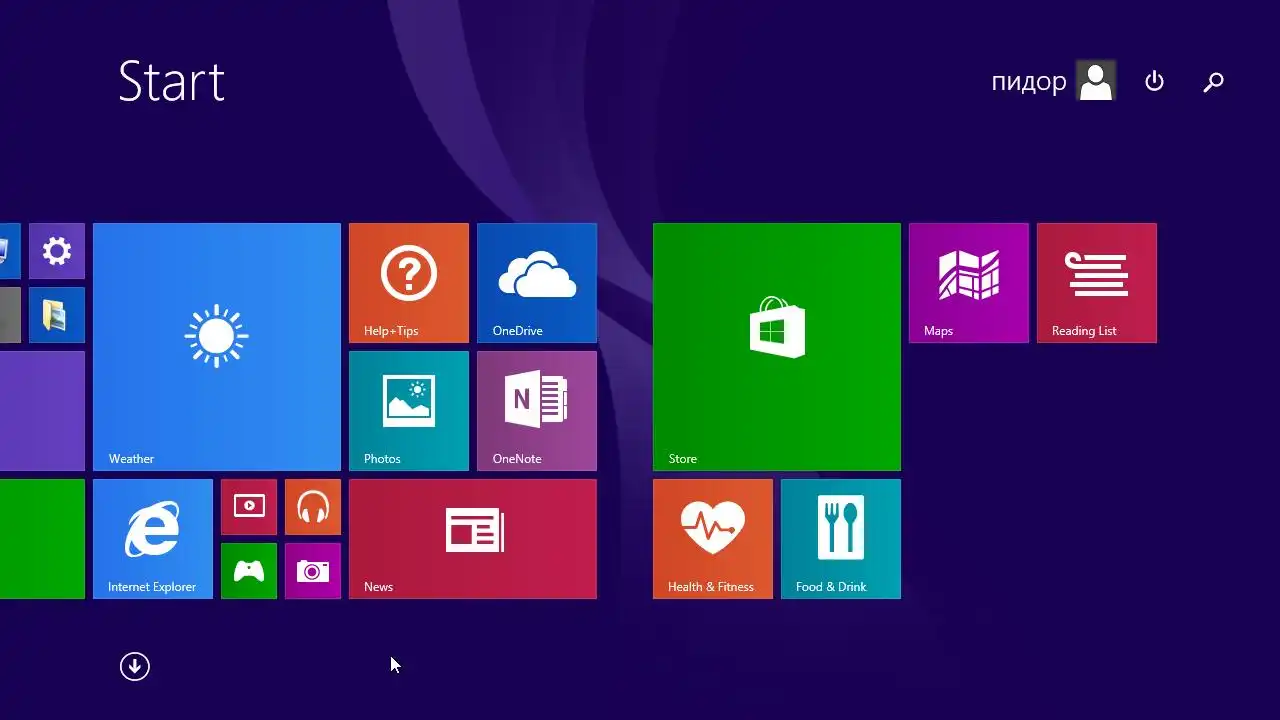The height and width of the screenshot is (720, 1280).
Task: Open the News tile
Action: 473,539
